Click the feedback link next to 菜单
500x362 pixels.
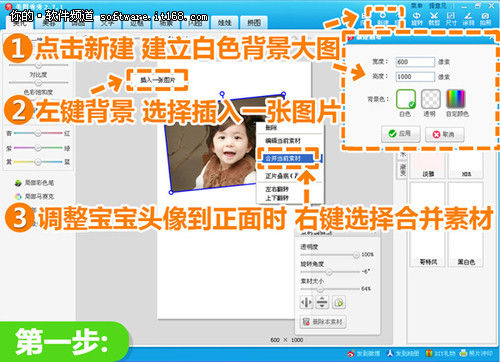pos(437,5)
